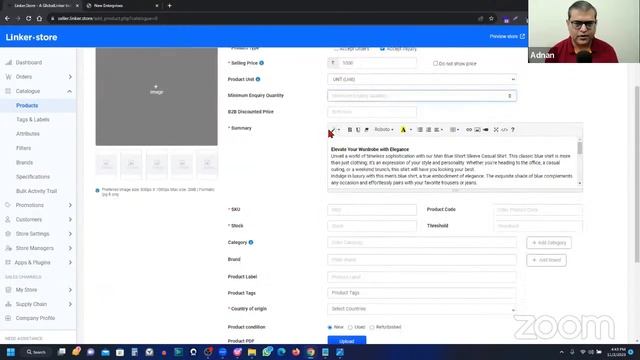Open the Brands page
Viewport: 640px width, 360px height.
click(x=24, y=162)
